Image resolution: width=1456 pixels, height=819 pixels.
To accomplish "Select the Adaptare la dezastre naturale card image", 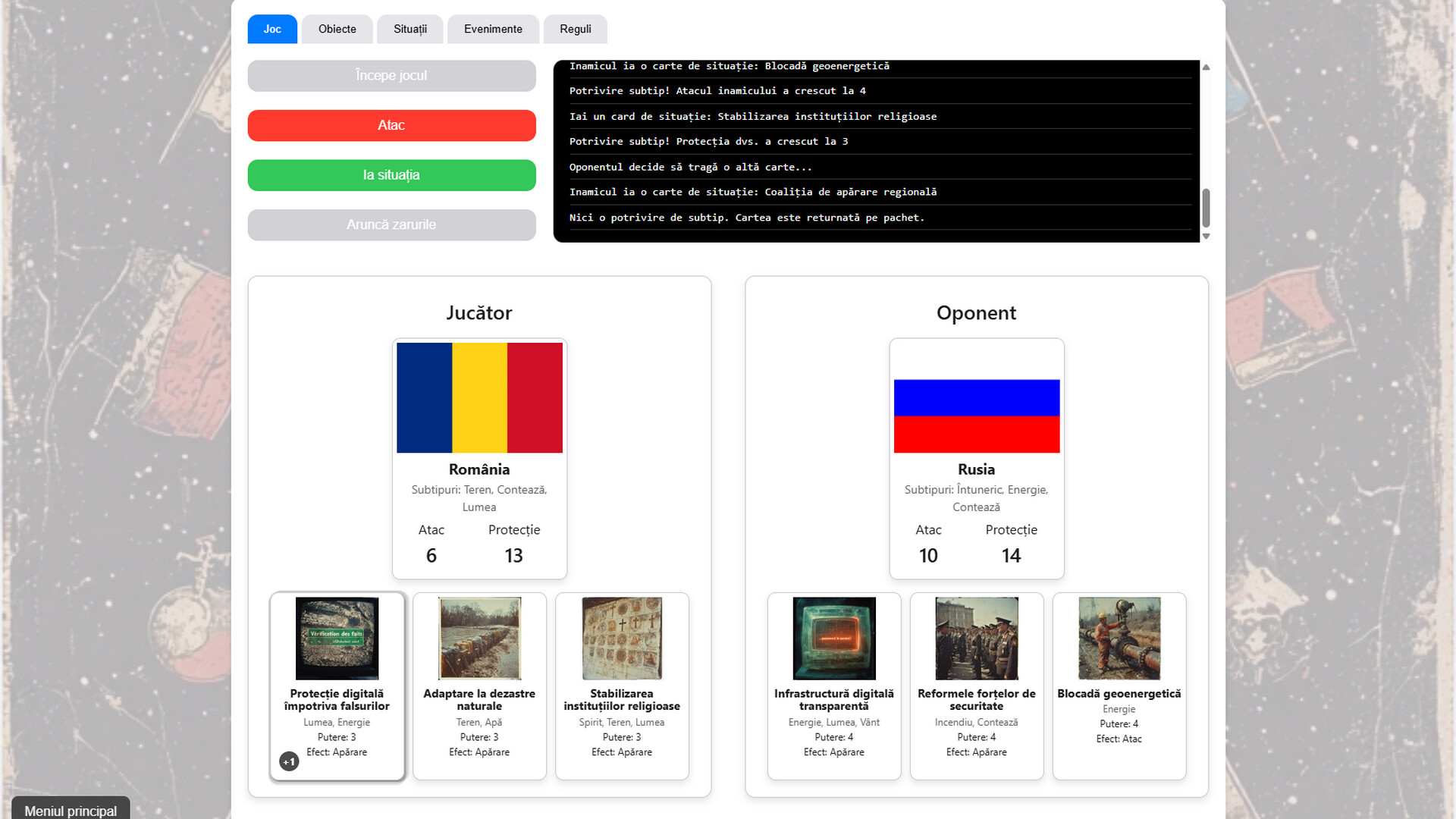I will (479, 638).
